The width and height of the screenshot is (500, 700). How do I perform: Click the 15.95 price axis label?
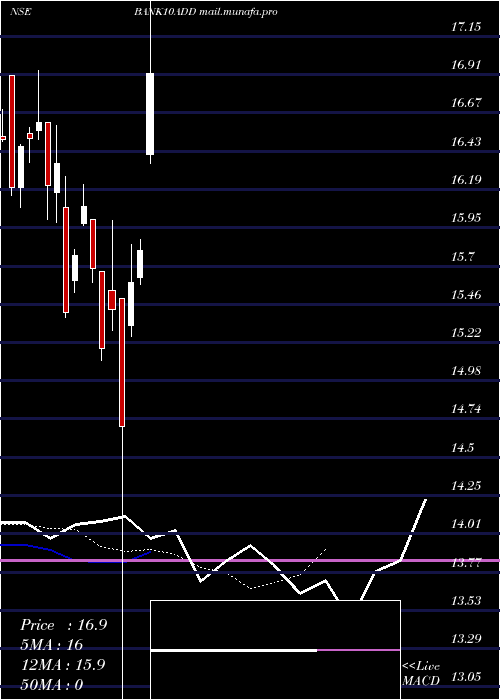click(x=466, y=218)
